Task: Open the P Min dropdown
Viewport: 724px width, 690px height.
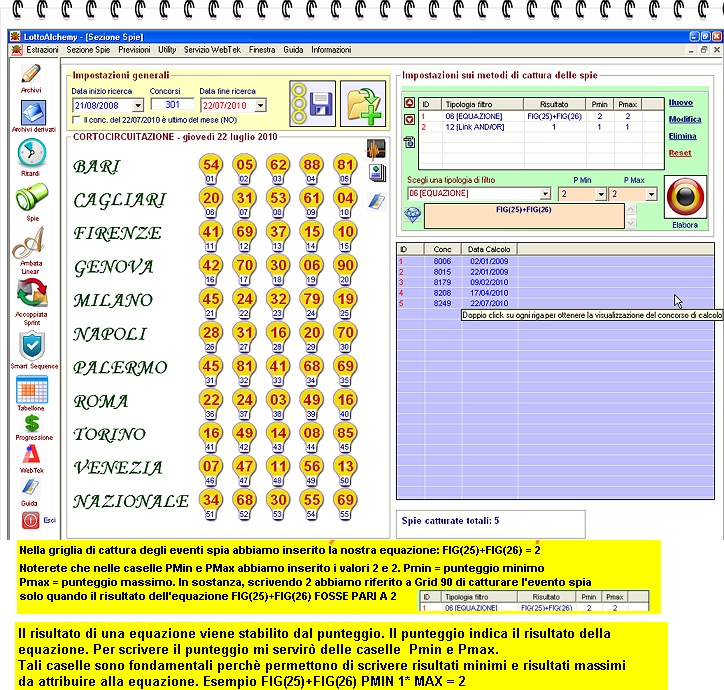Action: pyautogui.click(x=600, y=194)
